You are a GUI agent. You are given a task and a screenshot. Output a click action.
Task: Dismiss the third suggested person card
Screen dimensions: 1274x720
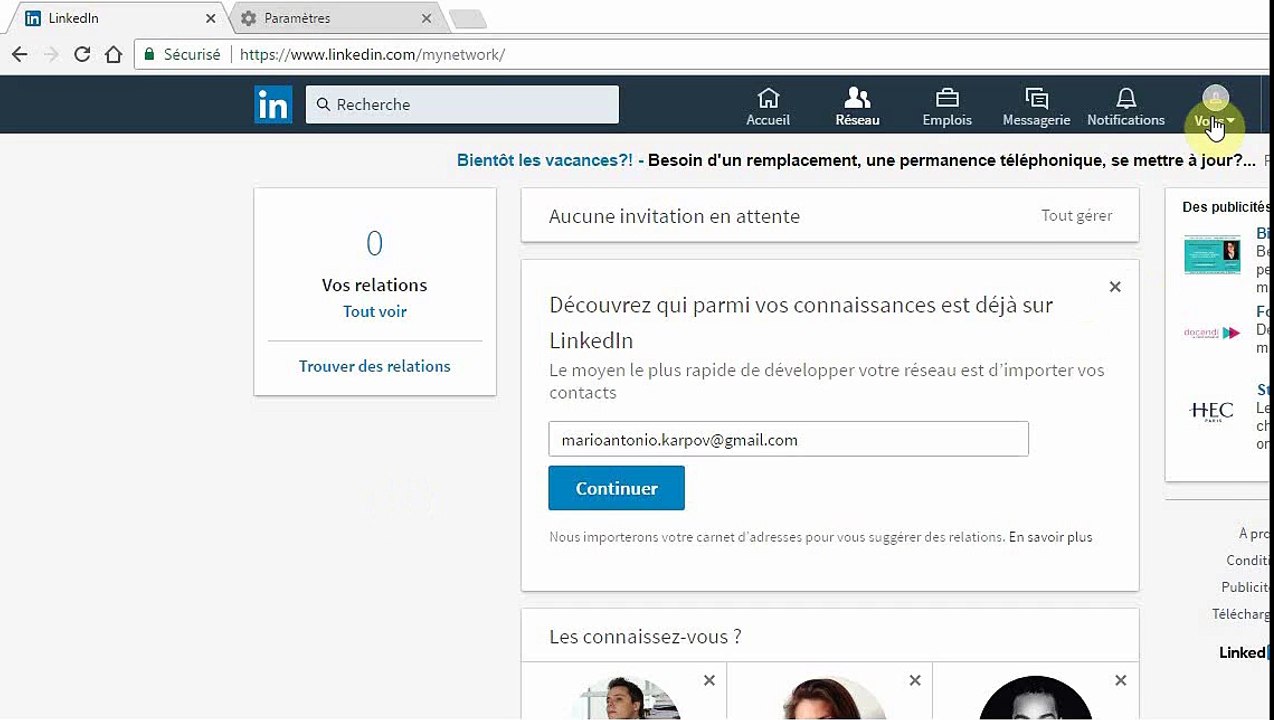point(1120,680)
